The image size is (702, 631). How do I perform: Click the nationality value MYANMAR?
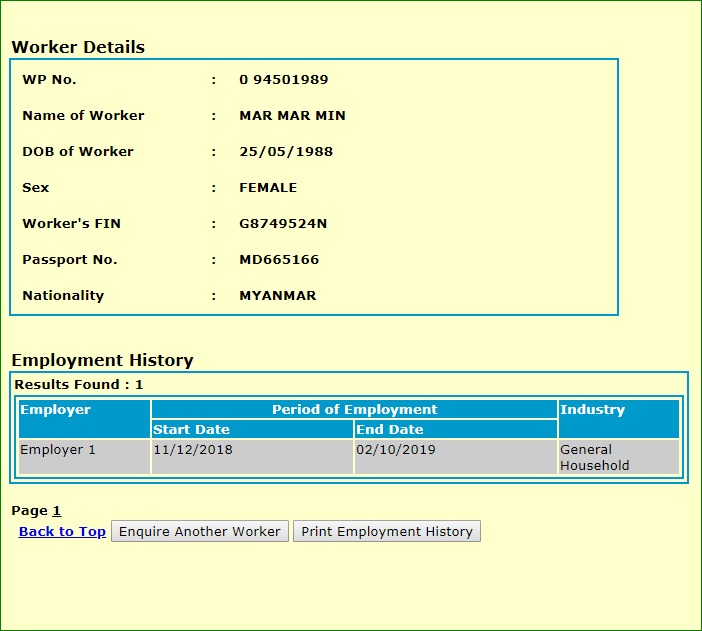(277, 296)
